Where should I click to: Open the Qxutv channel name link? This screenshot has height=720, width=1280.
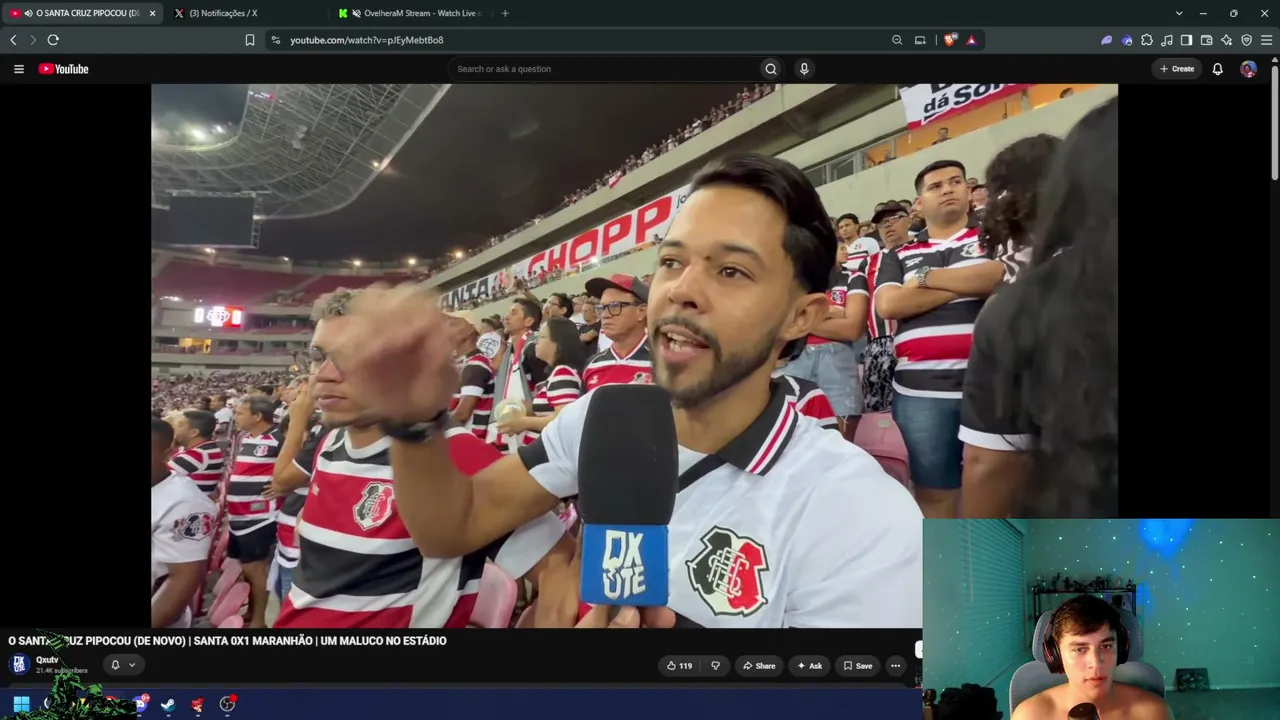[47, 660]
